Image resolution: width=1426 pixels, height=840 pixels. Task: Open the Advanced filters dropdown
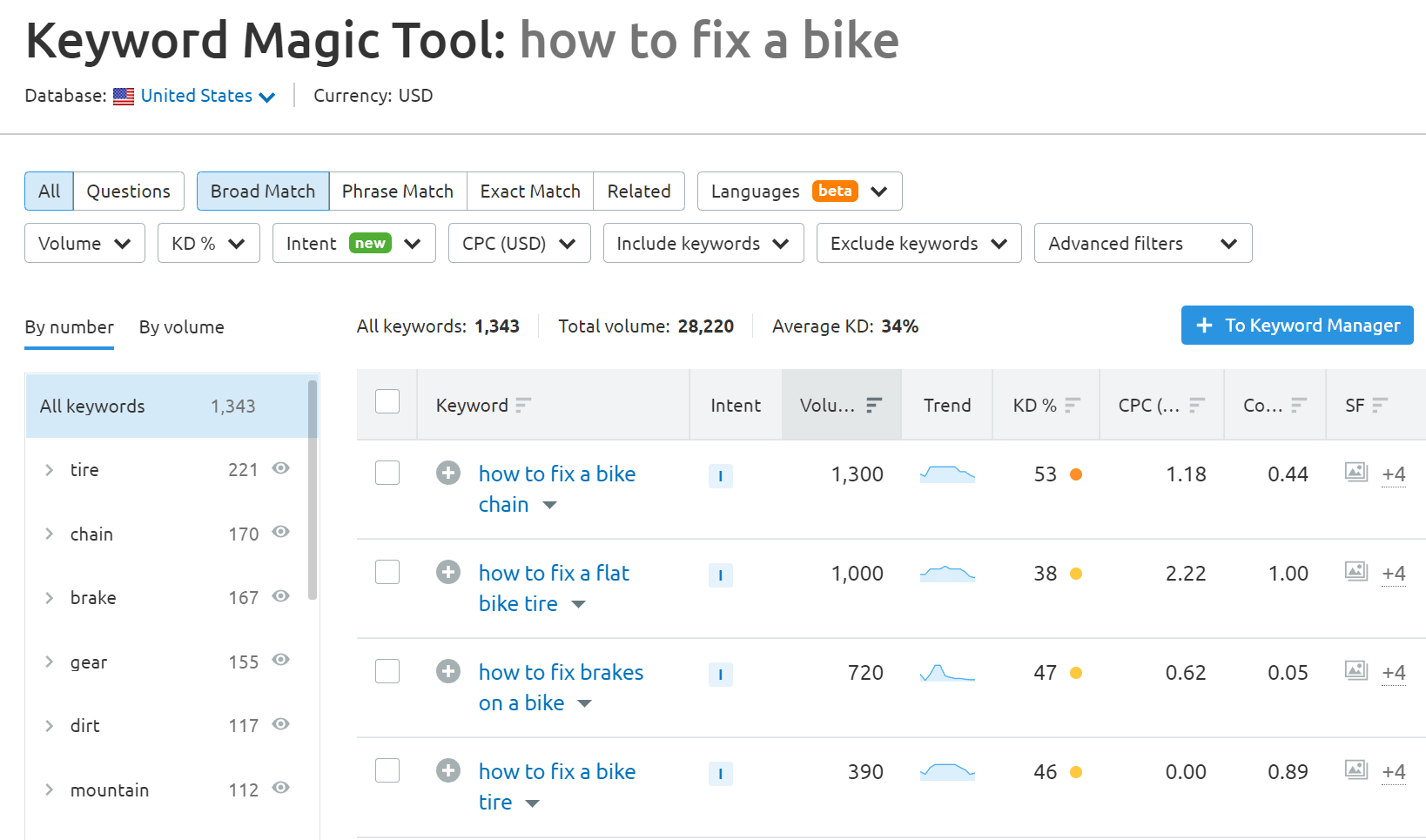(x=1142, y=243)
